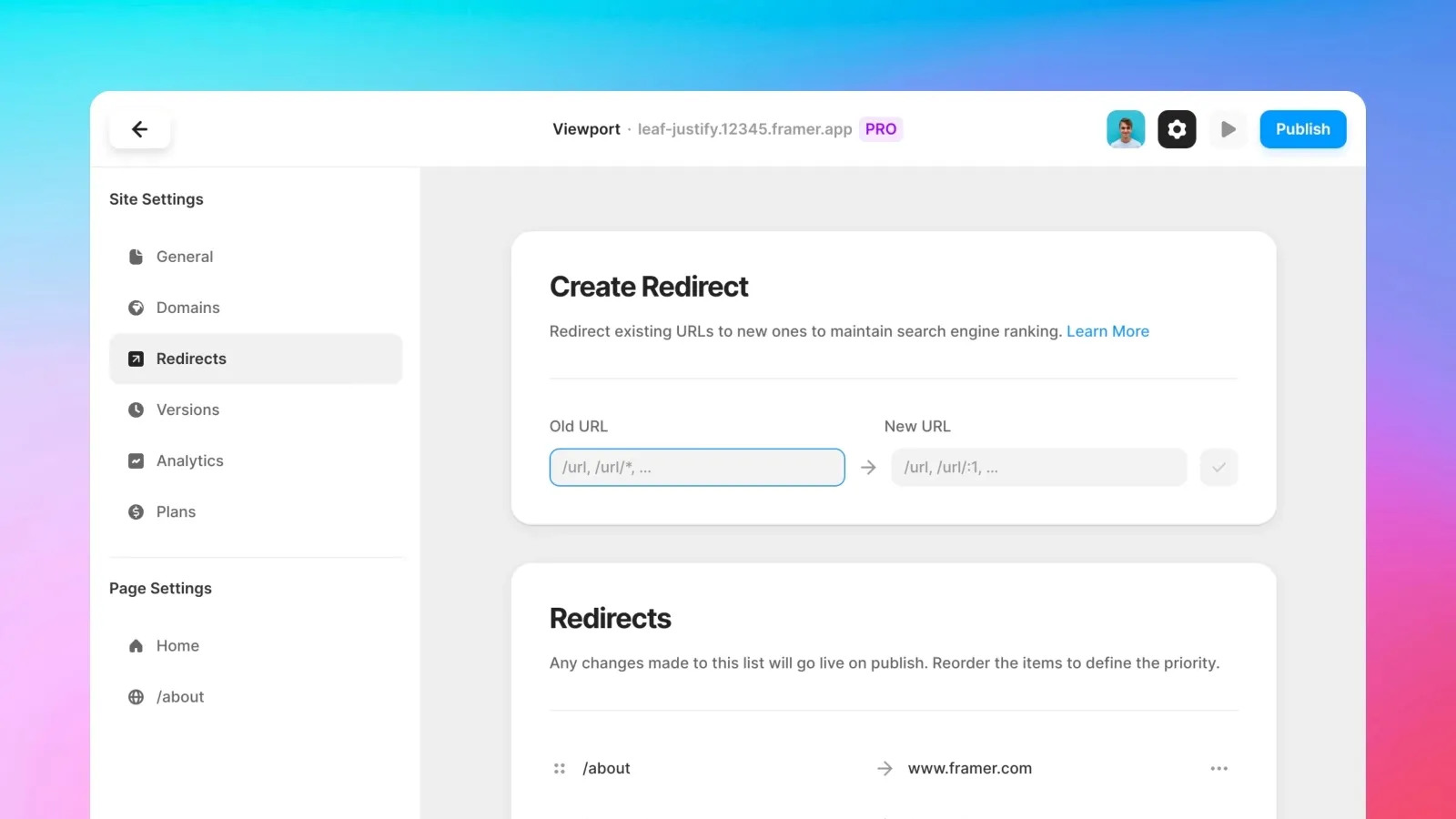This screenshot has width=1456, height=819.
Task: Select the General settings page icon
Action: pyautogui.click(x=135, y=257)
